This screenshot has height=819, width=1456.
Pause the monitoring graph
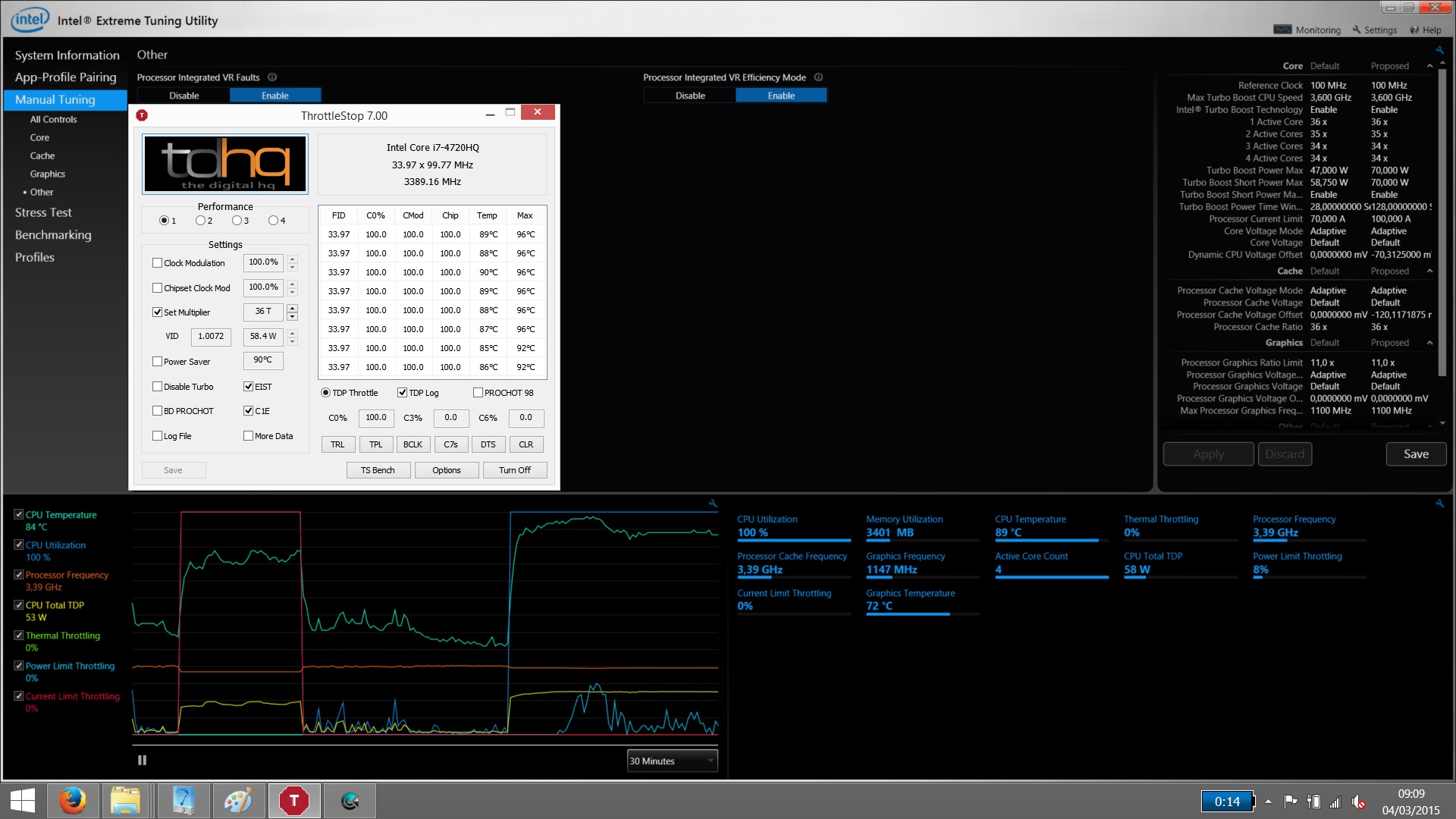(142, 760)
